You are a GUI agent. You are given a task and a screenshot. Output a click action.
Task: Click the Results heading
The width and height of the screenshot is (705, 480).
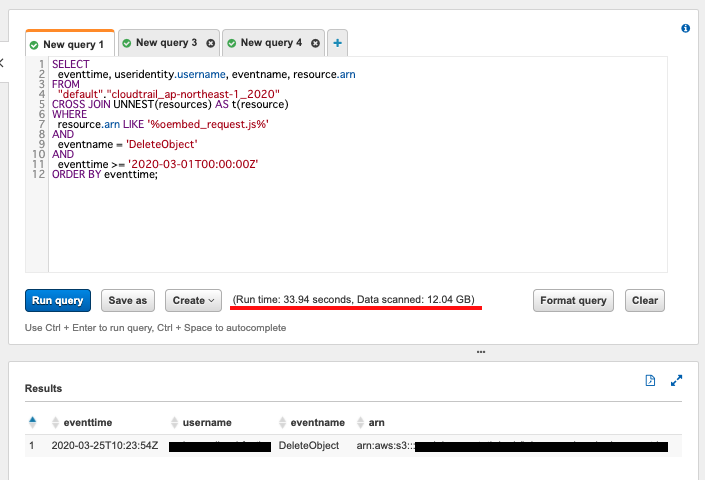(43, 388)
